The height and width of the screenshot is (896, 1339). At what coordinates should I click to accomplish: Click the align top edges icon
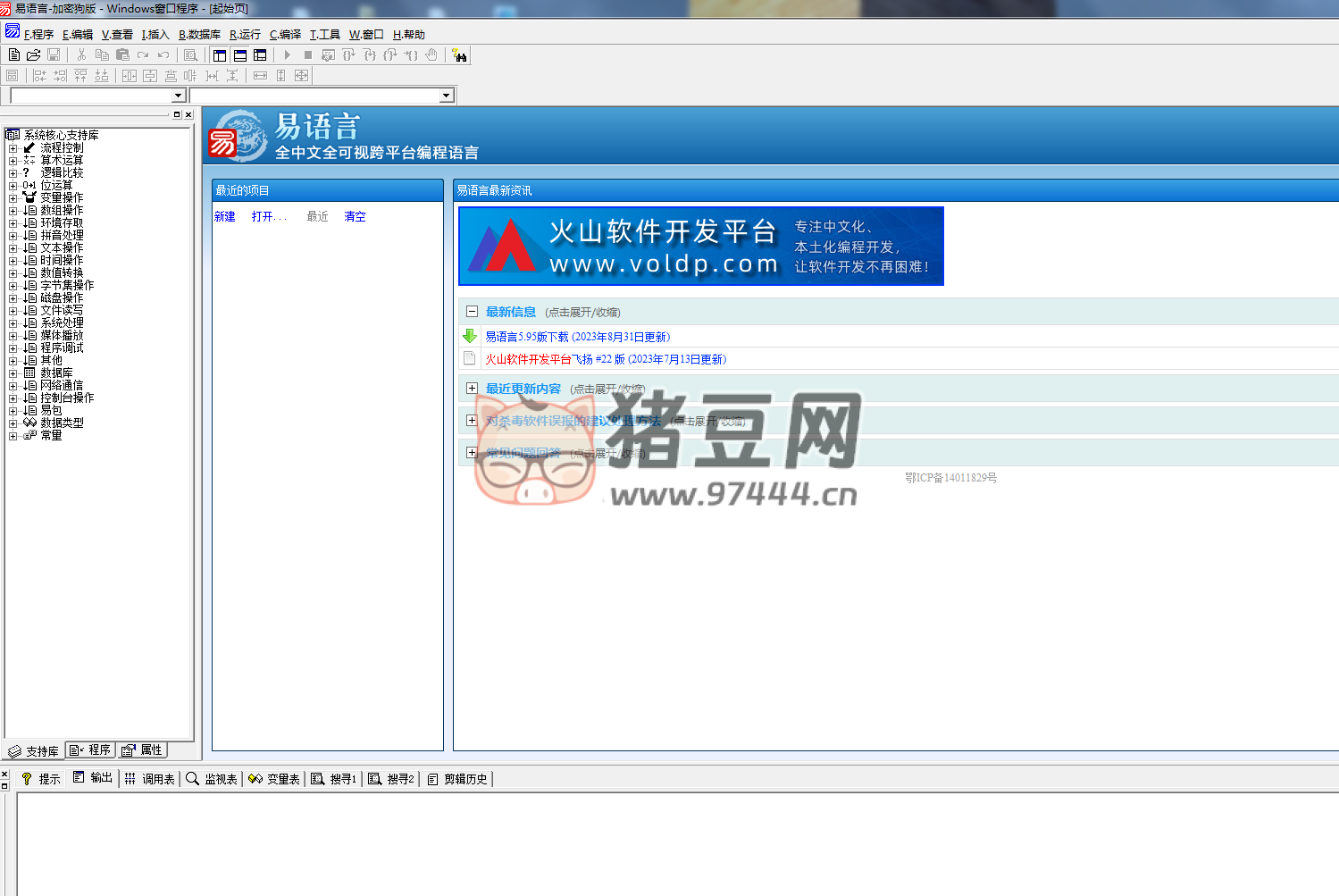pyautogui.click(x=80, y=76)
